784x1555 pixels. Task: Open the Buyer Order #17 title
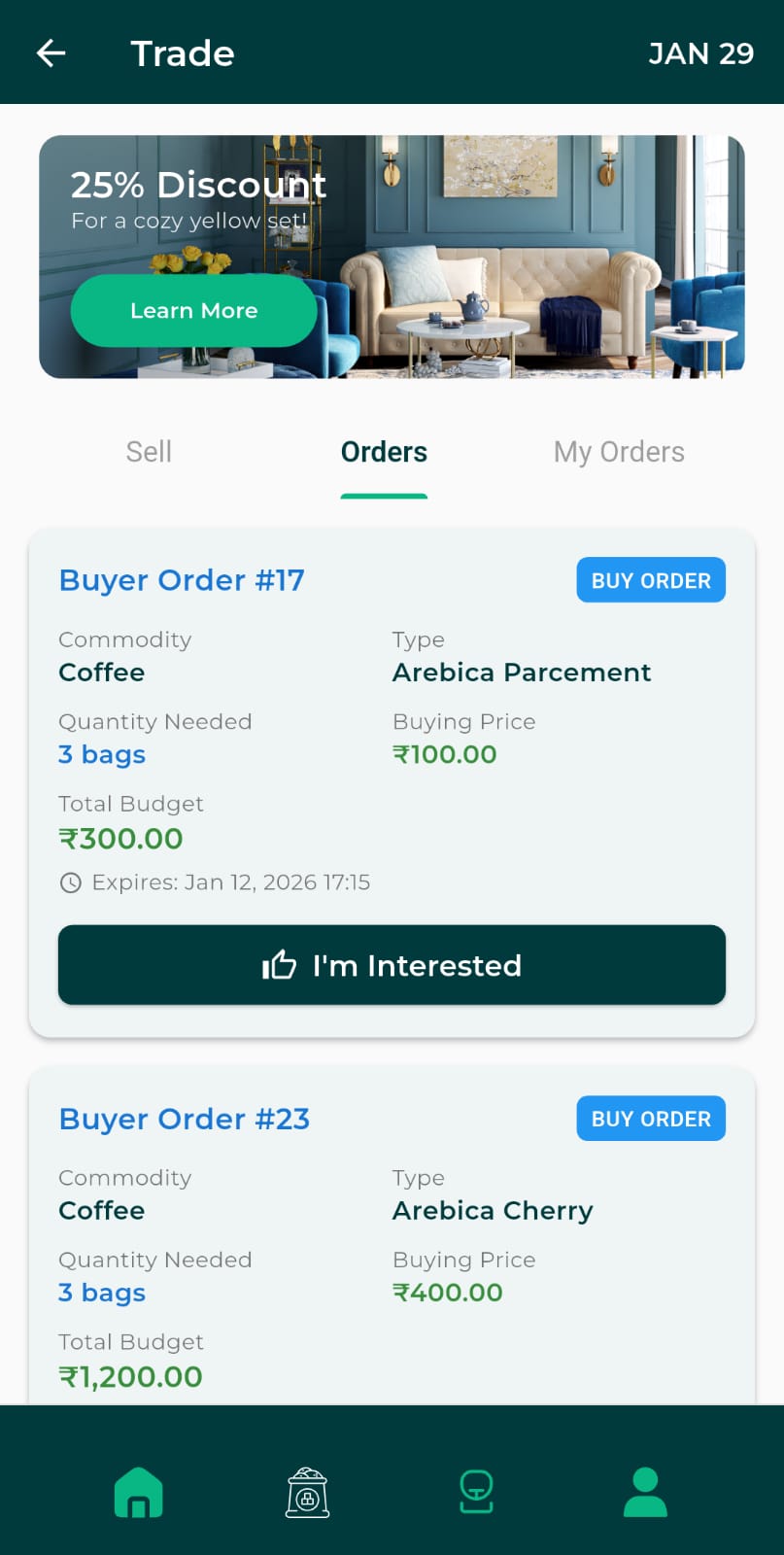[x=182, y=580]
